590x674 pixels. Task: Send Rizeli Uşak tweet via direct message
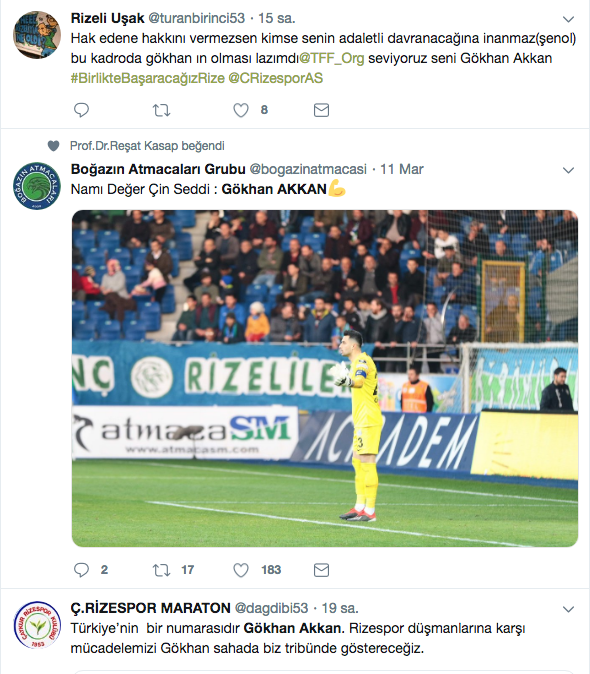(321, 110)
